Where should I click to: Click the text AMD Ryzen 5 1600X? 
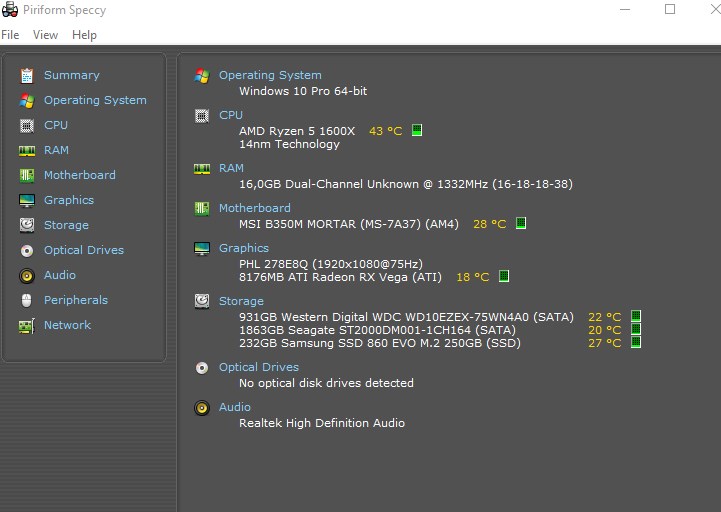[x=297, y=131]
